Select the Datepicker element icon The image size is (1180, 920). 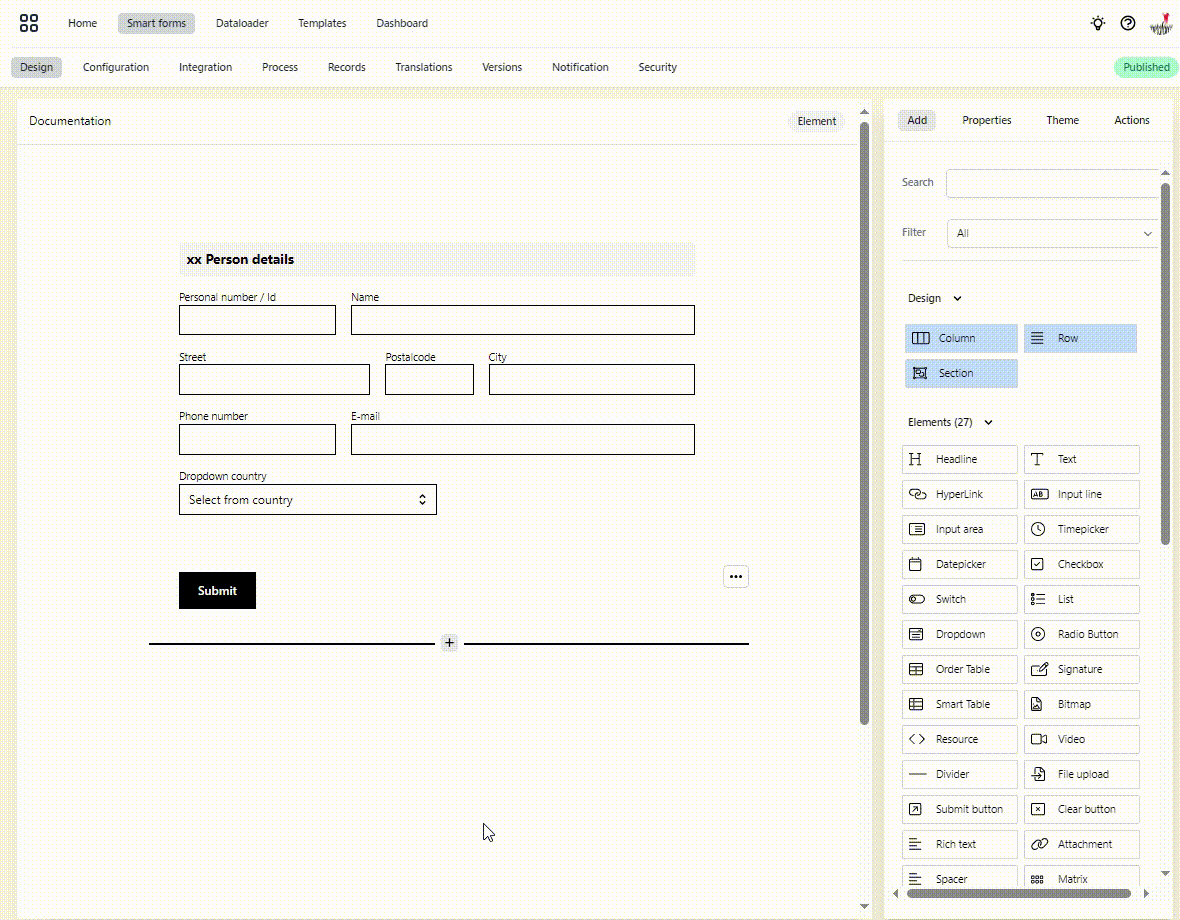pos(957,564)
